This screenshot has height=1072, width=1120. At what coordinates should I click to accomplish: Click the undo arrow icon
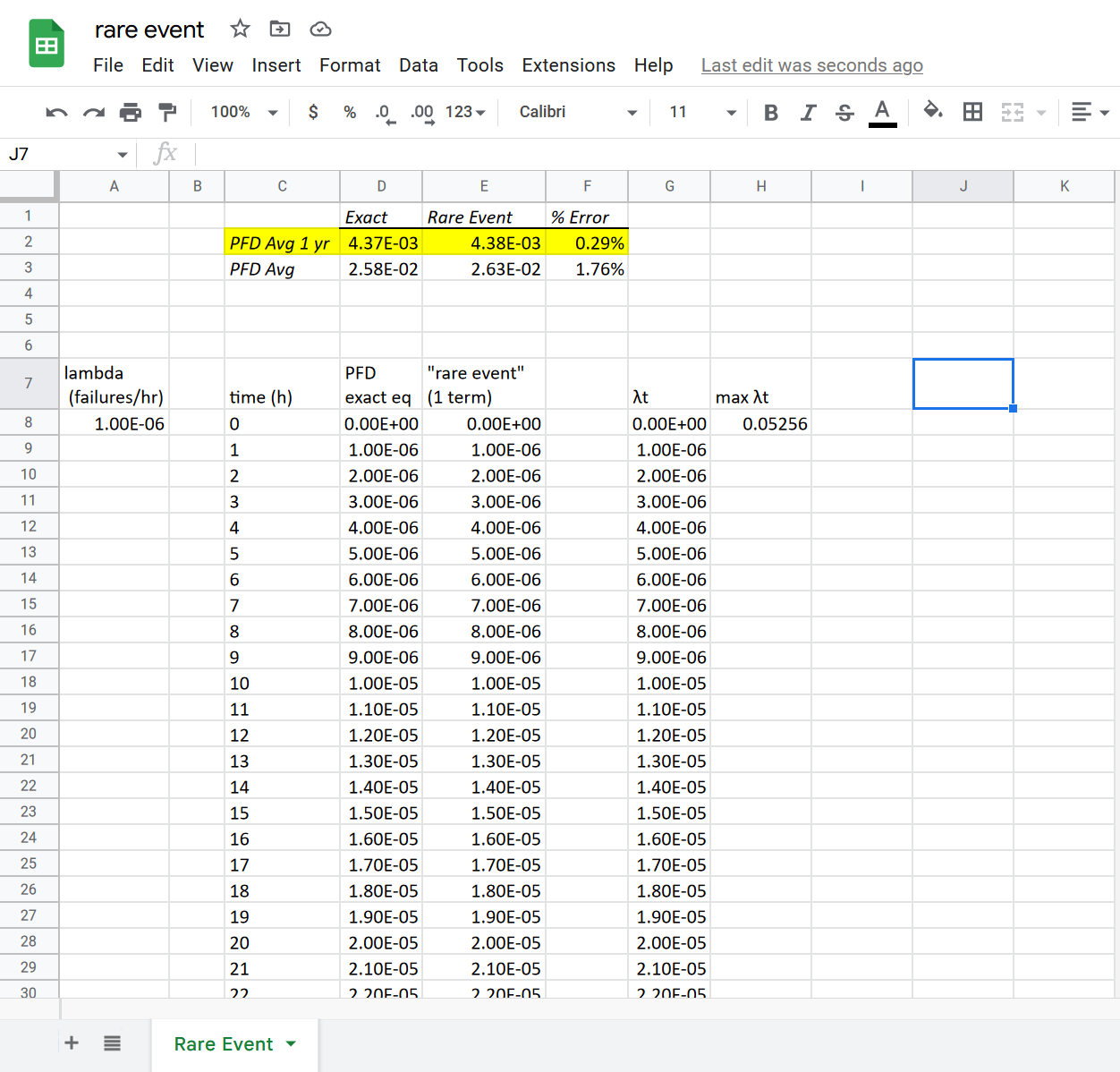pyautogui.click(x=56, y=112)
